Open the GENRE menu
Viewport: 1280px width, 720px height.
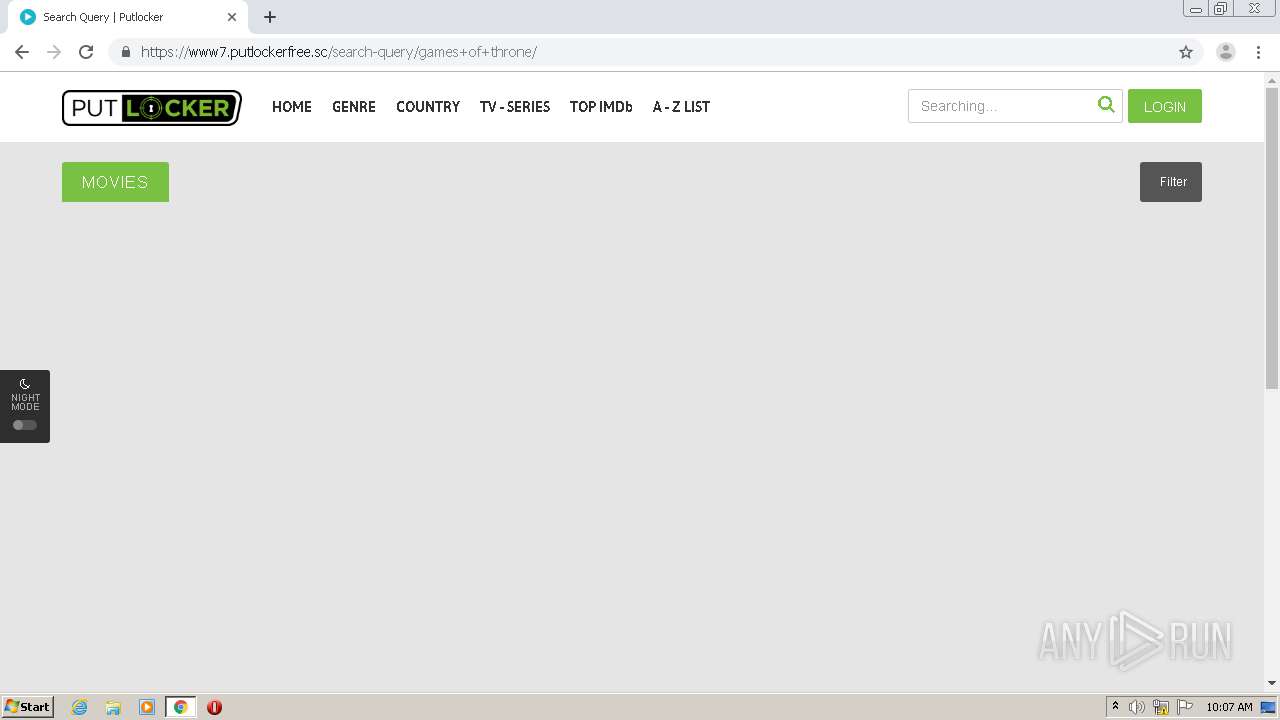pos(354,107)
